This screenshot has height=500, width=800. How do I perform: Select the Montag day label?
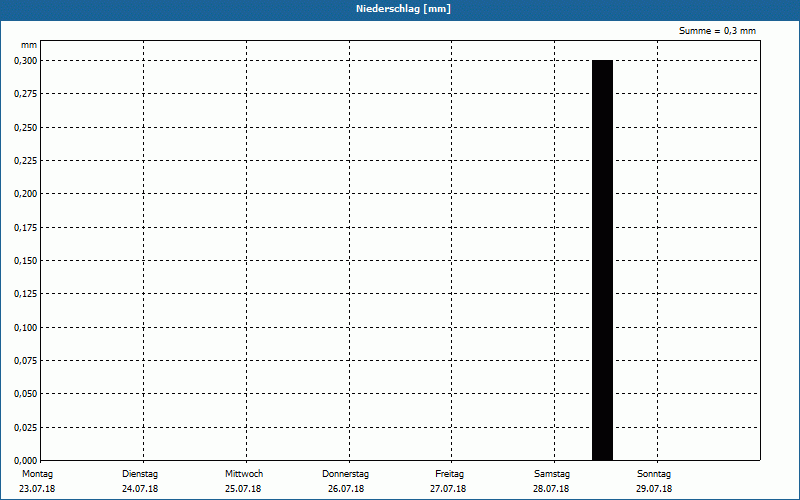coord(37,474)
